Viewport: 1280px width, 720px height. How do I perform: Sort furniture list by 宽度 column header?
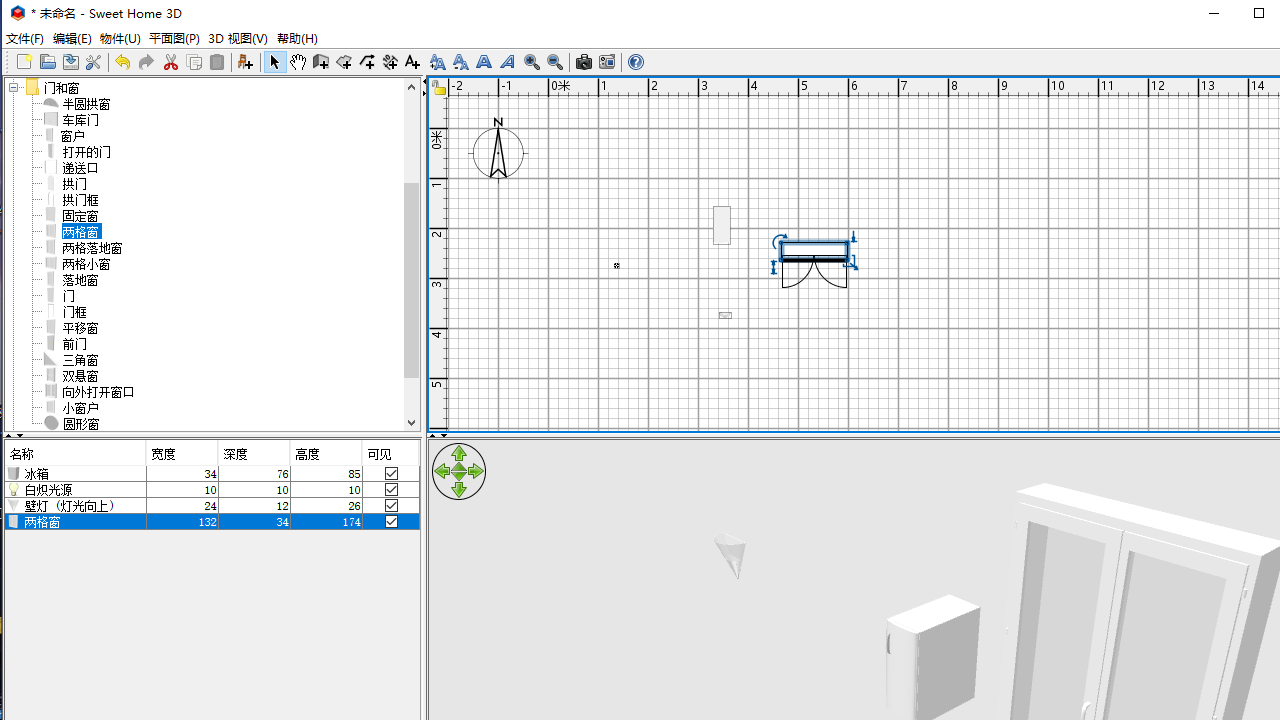(181, 454)
